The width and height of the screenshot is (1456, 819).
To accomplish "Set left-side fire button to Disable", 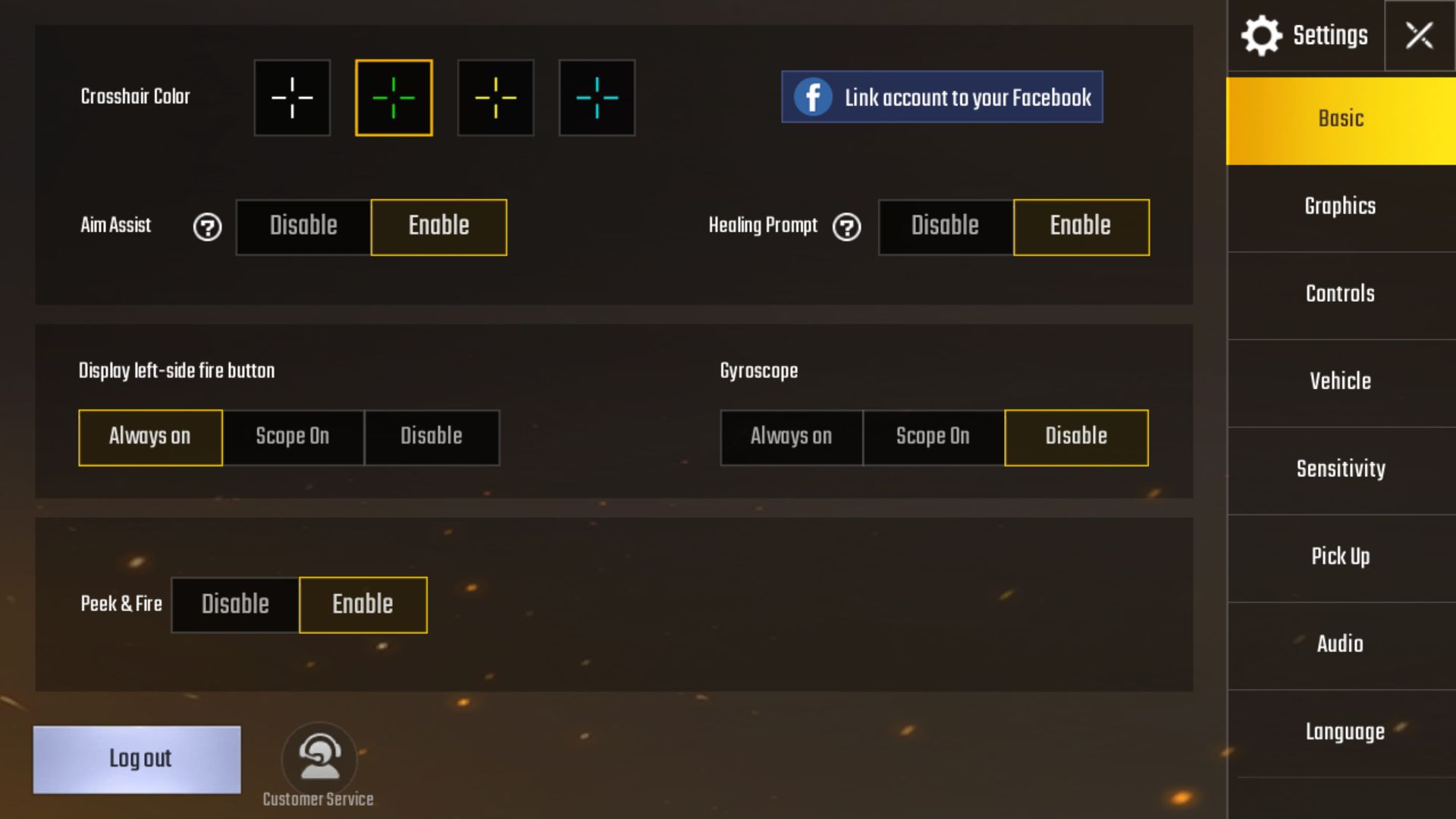I will [431, 436].
